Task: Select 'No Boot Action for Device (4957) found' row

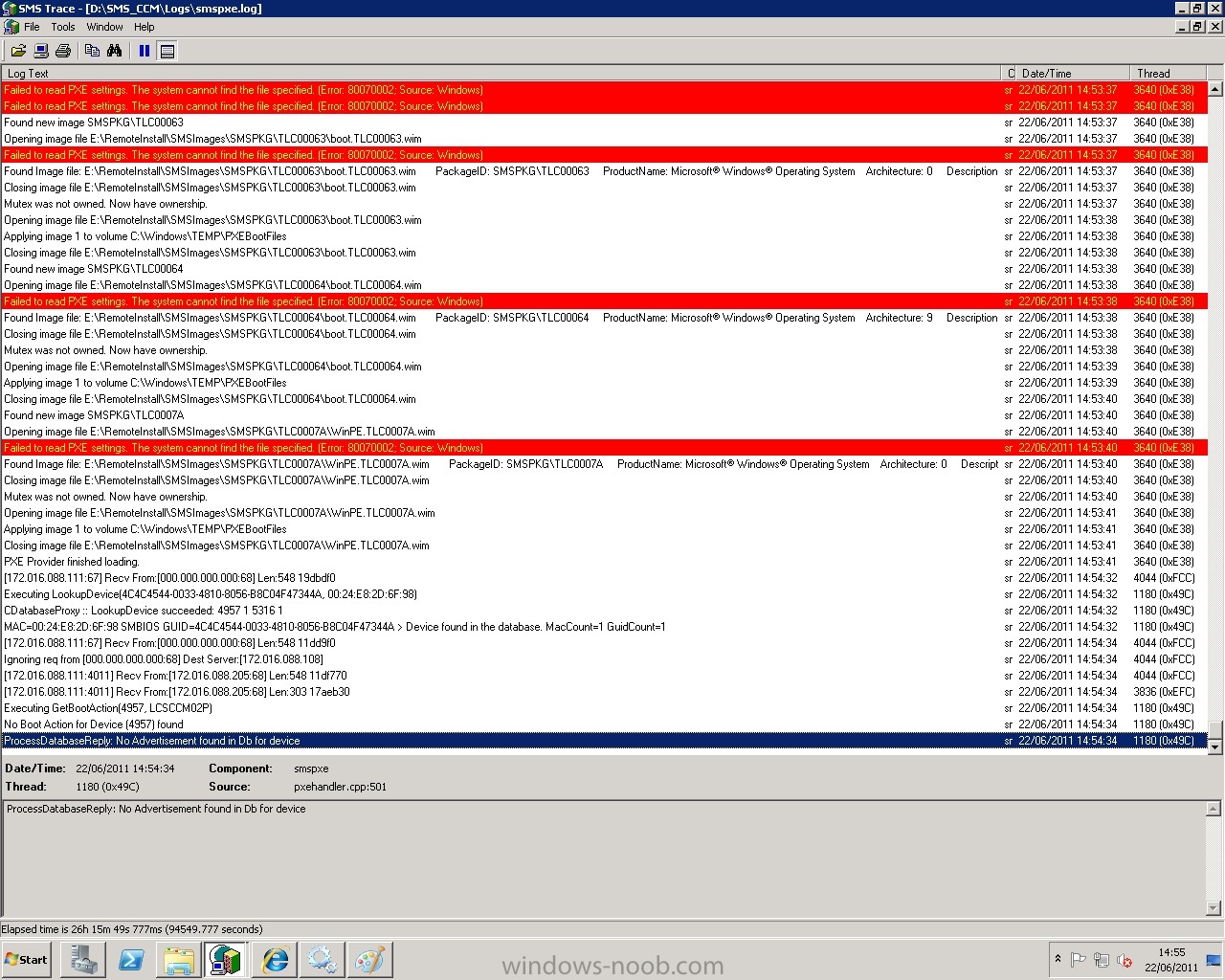Action: (x=605, y=724)
